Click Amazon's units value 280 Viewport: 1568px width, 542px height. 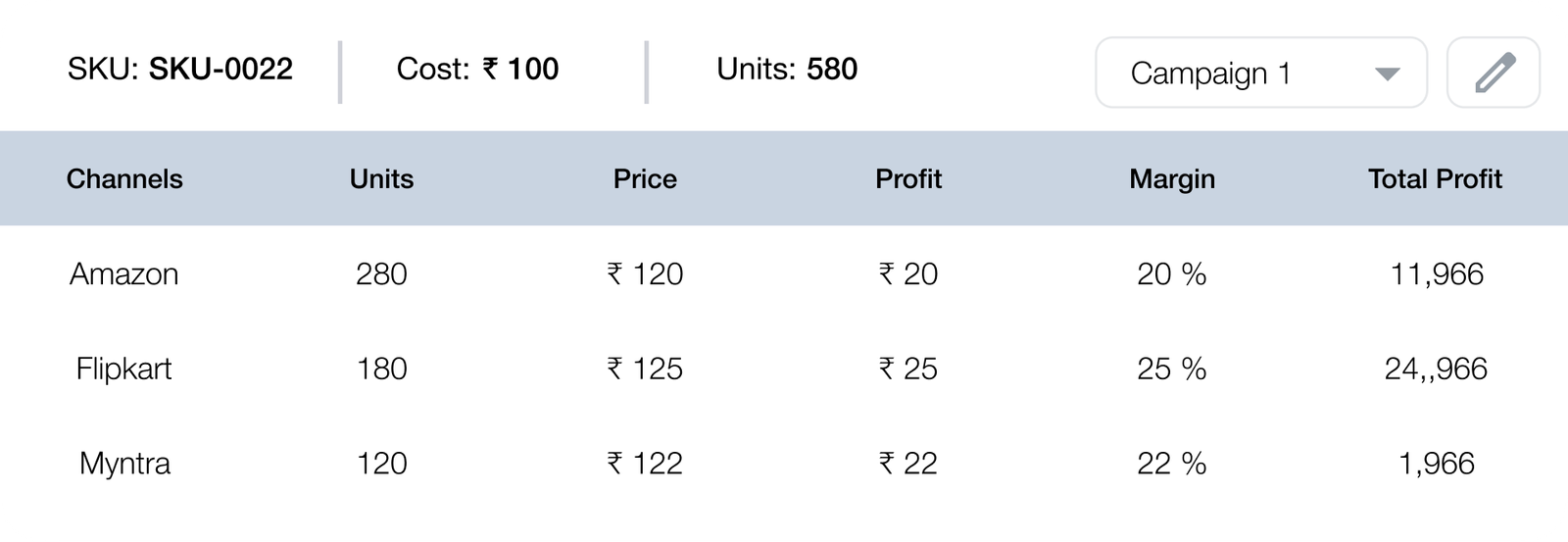click(381, 273)
